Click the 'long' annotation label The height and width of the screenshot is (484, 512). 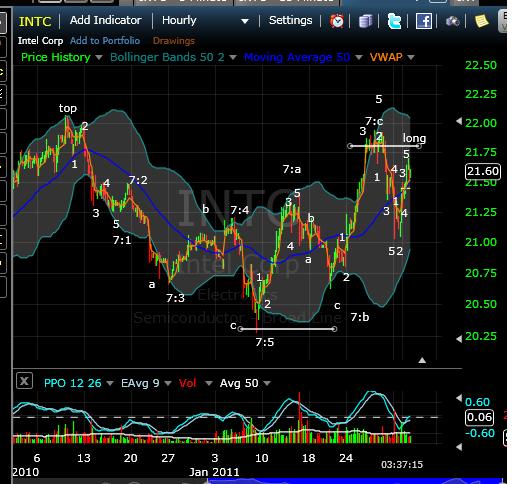(414, 138)
